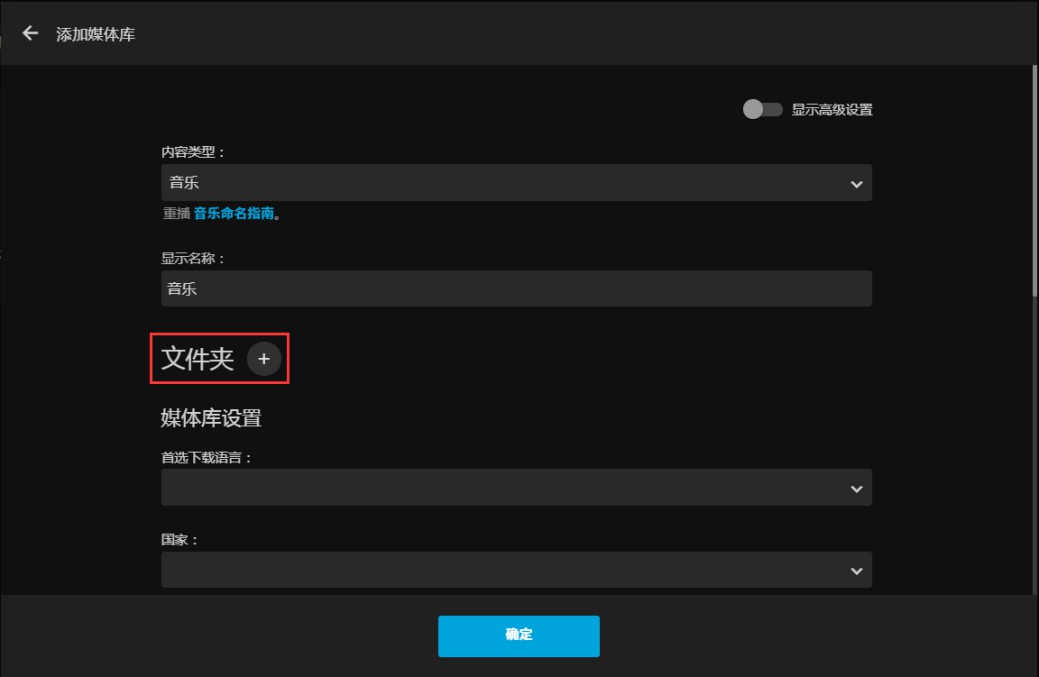Open the 音乐命名指南 link
The image size is (1039, 677).
(x=234, y=213)
